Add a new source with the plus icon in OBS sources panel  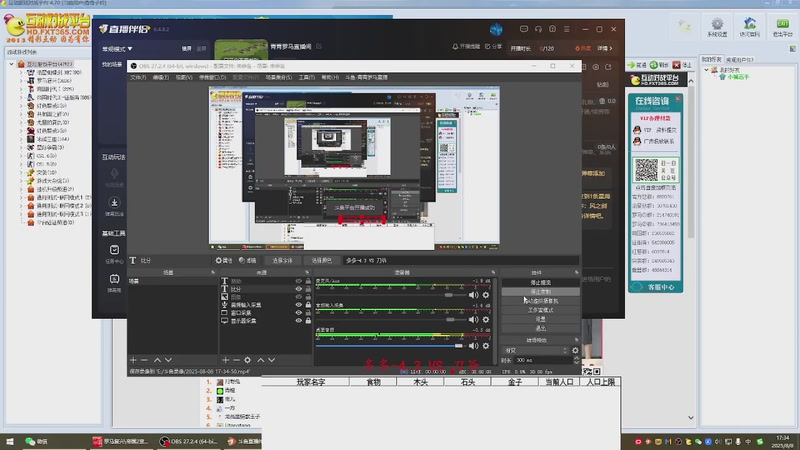(x=225, y=360)
